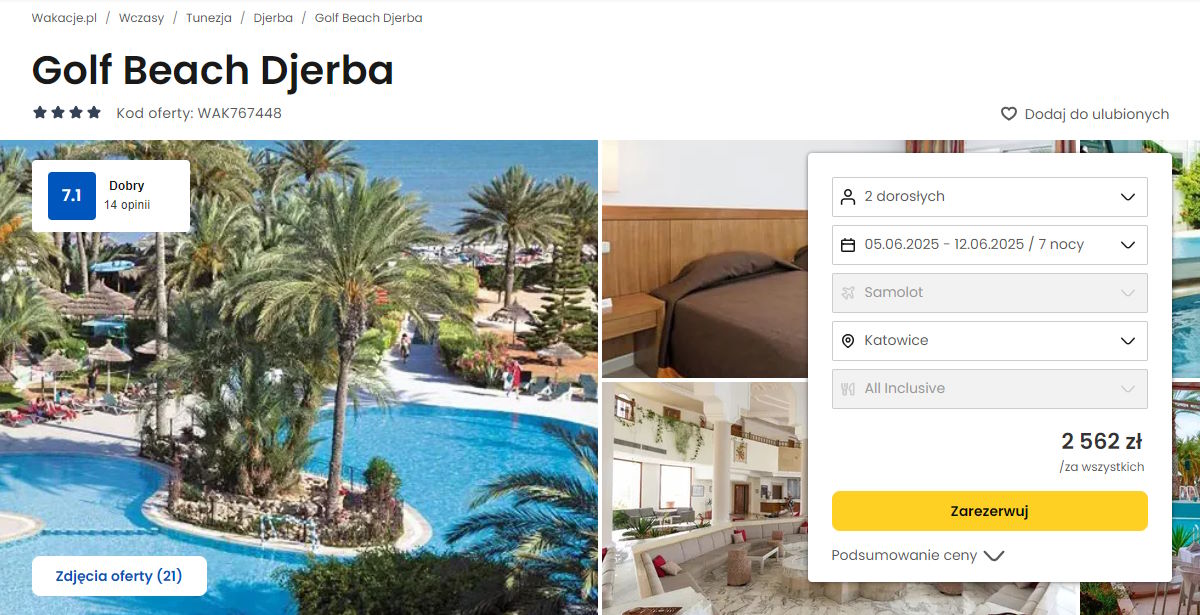
Task: Click the blue 7.1 rating badge
Action: (x=72, y=196)
